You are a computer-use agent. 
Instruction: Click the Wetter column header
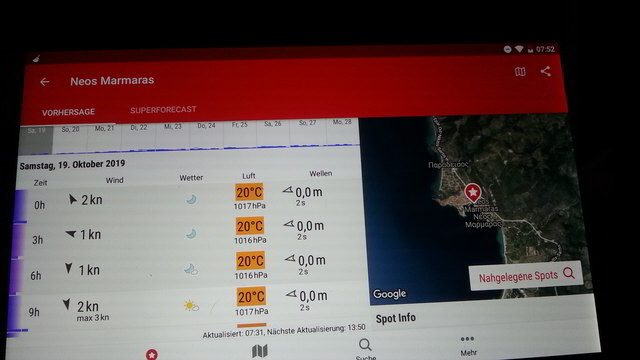(191, 178)
